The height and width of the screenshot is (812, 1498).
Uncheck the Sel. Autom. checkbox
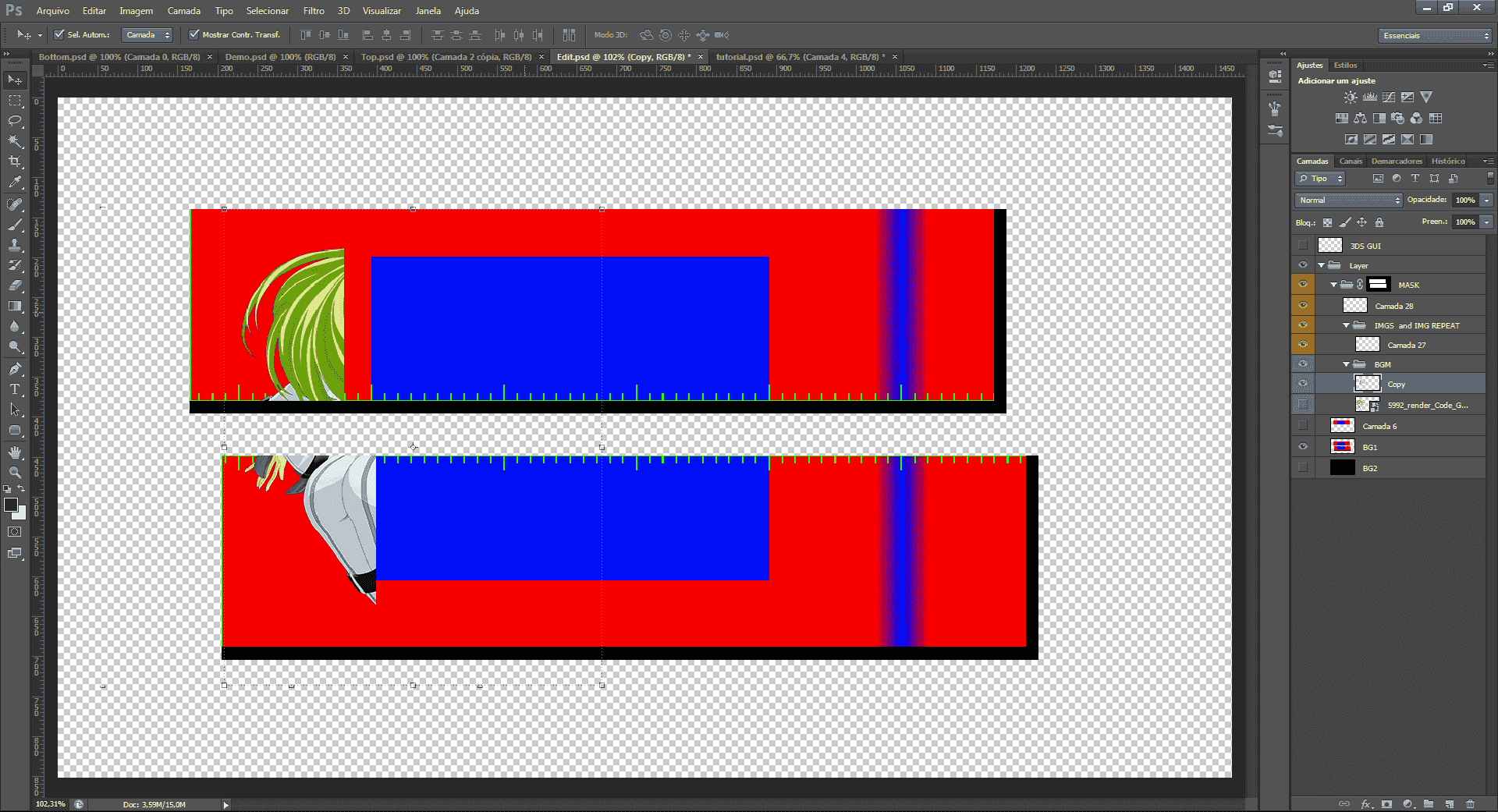(x=59, y=34)
